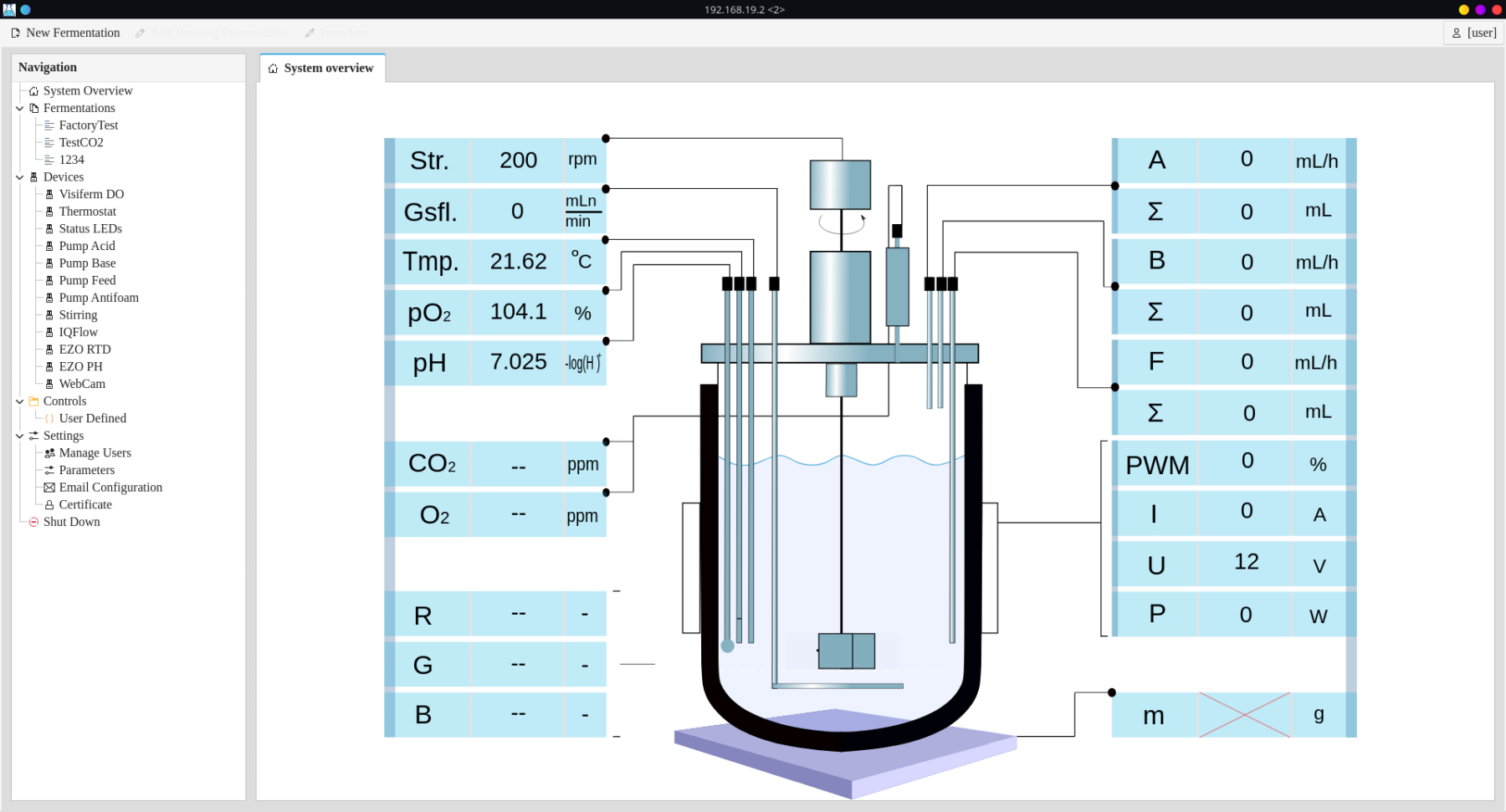
Task: Click the user profile icon at top right
Action: tap(1456, 33)
